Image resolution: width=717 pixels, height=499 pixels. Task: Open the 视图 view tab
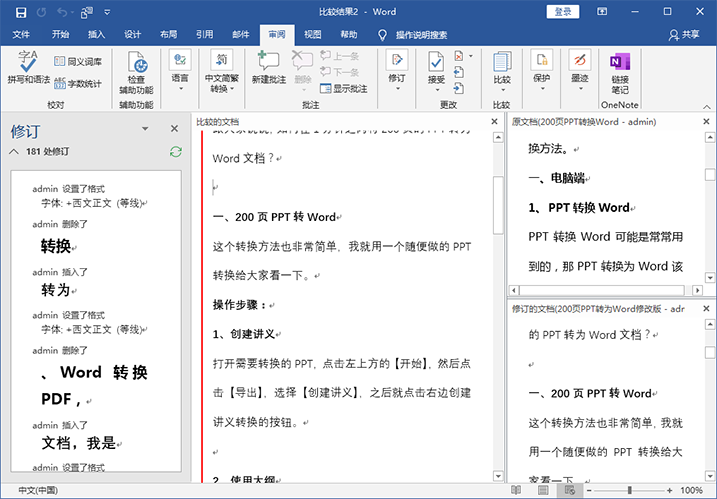312,34
